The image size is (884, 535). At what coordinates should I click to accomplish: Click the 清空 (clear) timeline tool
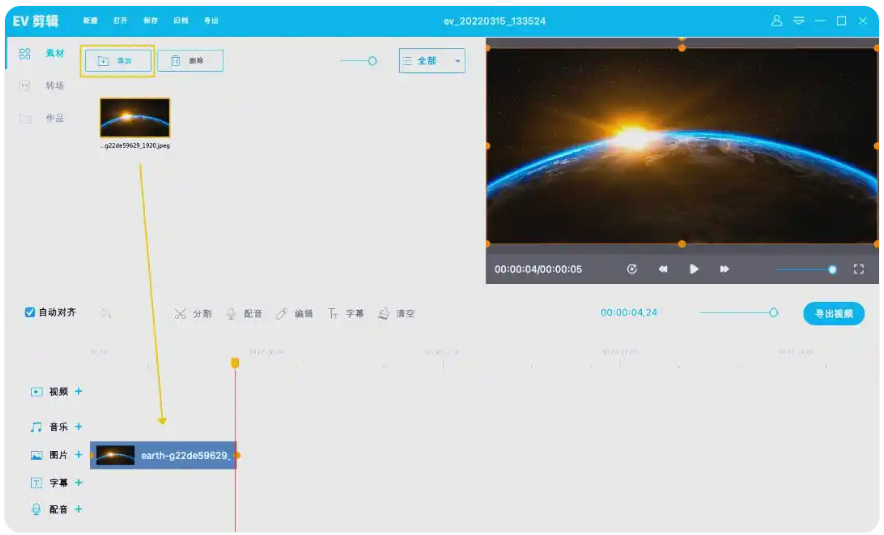click(396, 313)
